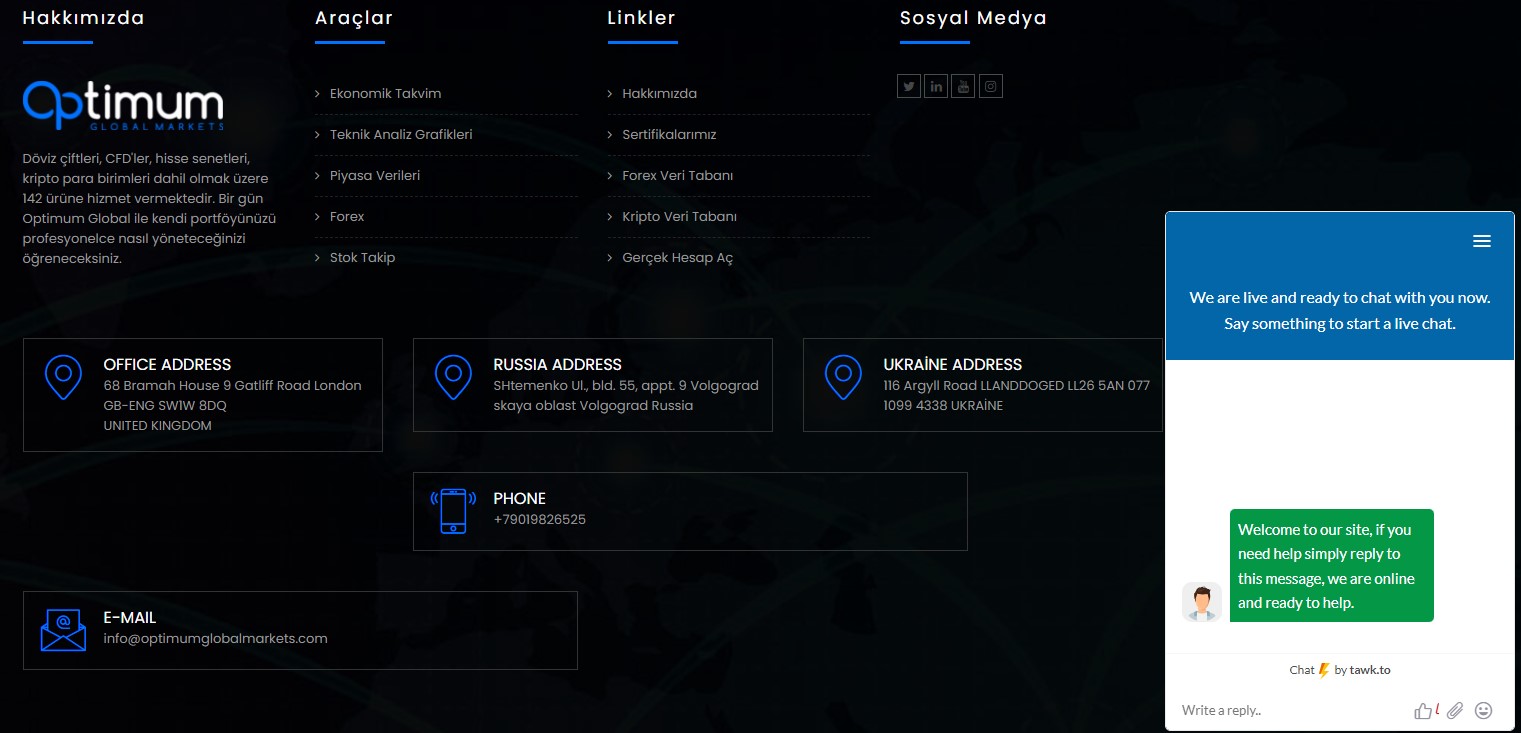This screenshot has height=733, width=1521.
Task: Click the chat agent avatar
Action: pos(1202,602)
